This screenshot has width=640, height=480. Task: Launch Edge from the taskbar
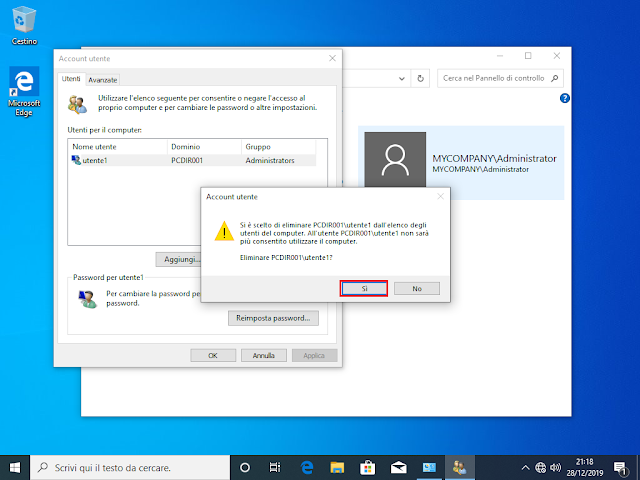307,468
